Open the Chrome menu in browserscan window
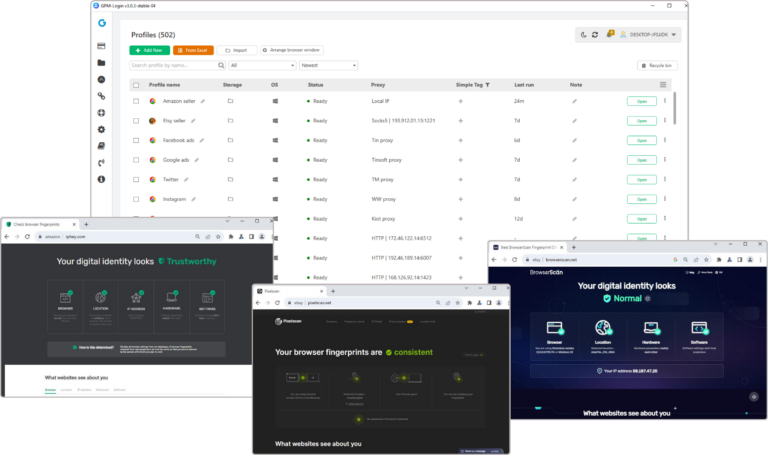The height and width of the screenshot is (455, 768). [760, 260]
